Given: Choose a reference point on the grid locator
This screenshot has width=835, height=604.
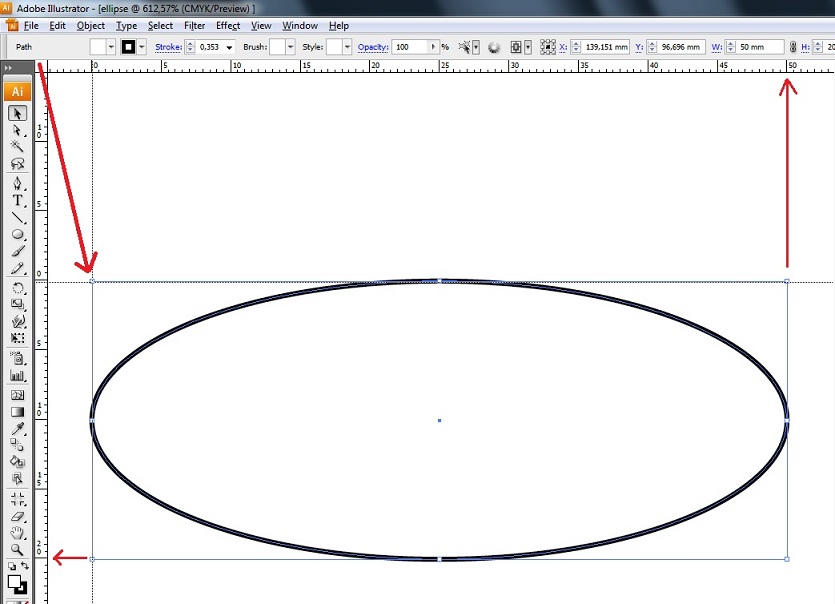Looking at the screenshot, I should [547, 47].
